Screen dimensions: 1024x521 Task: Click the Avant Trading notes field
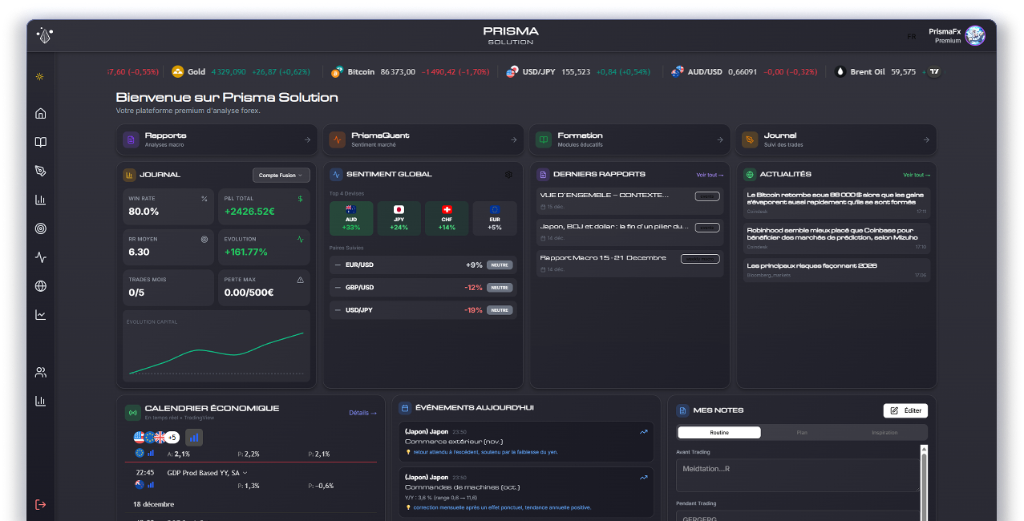(x=797, y=475)
